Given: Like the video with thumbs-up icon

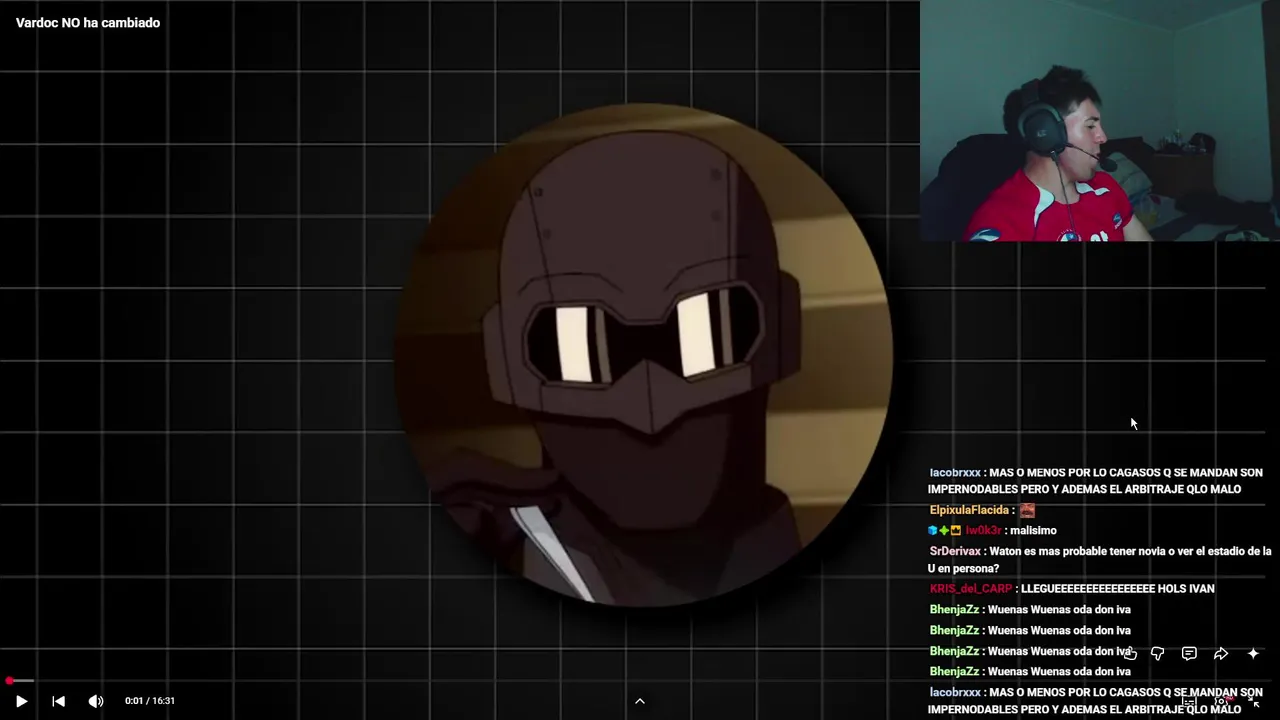Looking at the screenshot, I should coord(1130,654).
